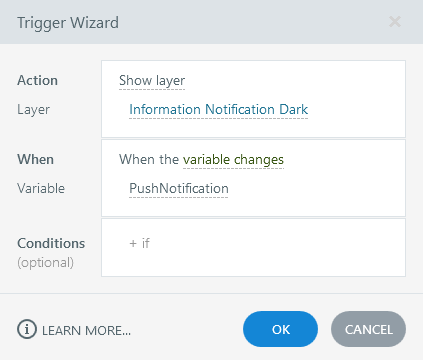Screen dimensions: 423x360
Task: Click the info circle icon
Action: 27,329
